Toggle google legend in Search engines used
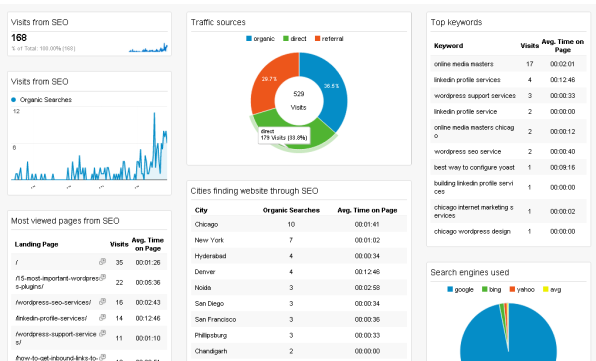 point(460,290)
